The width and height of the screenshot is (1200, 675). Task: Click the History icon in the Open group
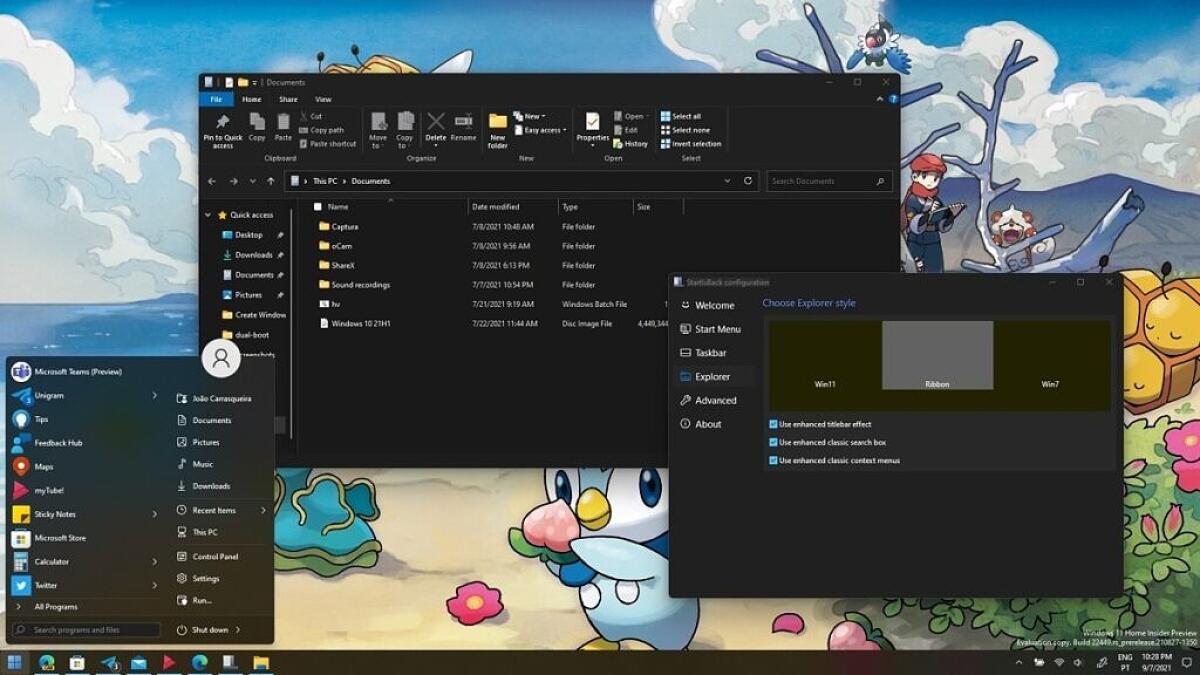[633, 144]
